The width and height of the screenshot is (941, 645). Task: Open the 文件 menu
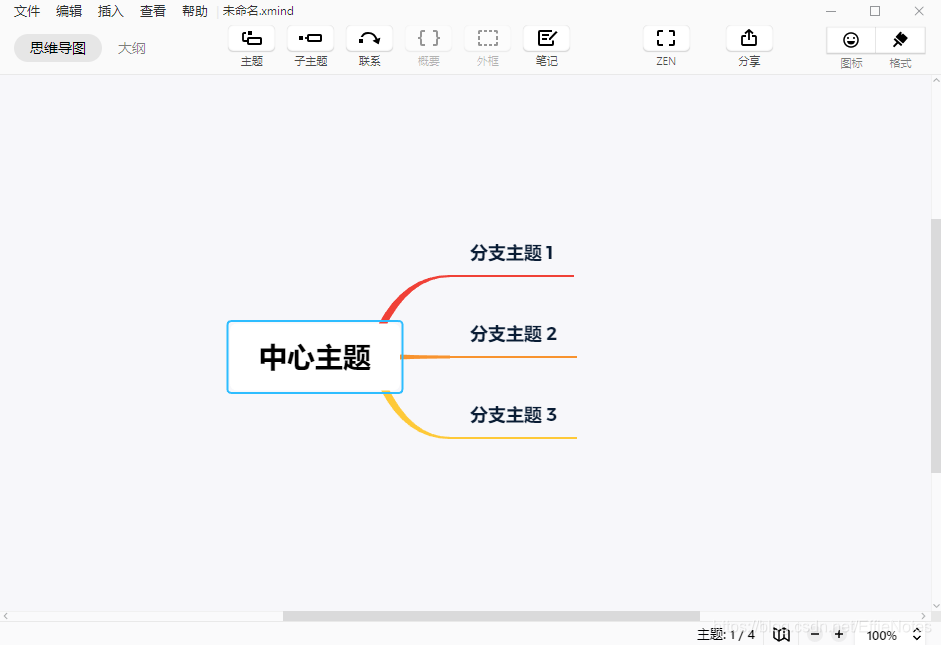27,11
